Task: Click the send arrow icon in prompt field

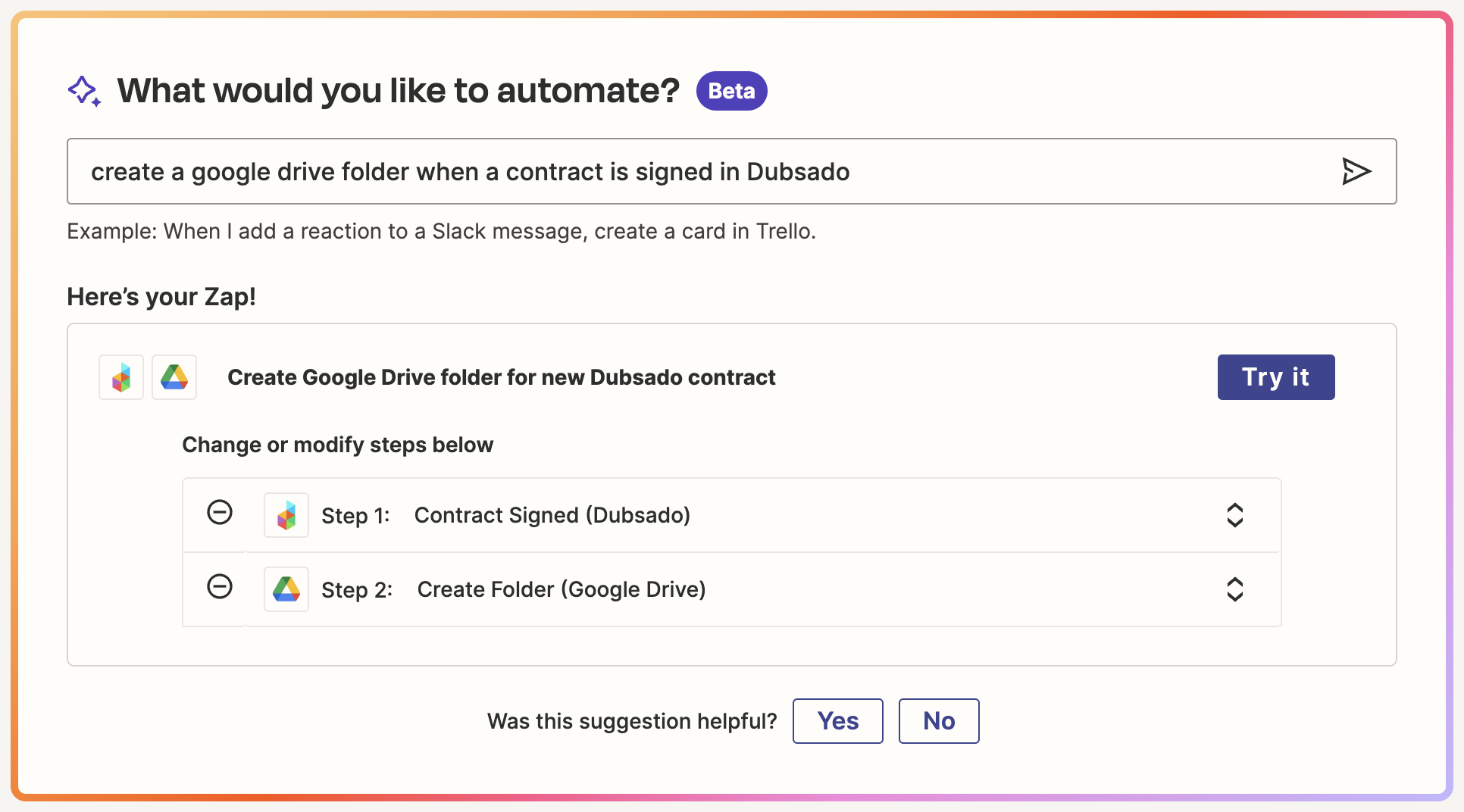Action: pos(1356,171)
